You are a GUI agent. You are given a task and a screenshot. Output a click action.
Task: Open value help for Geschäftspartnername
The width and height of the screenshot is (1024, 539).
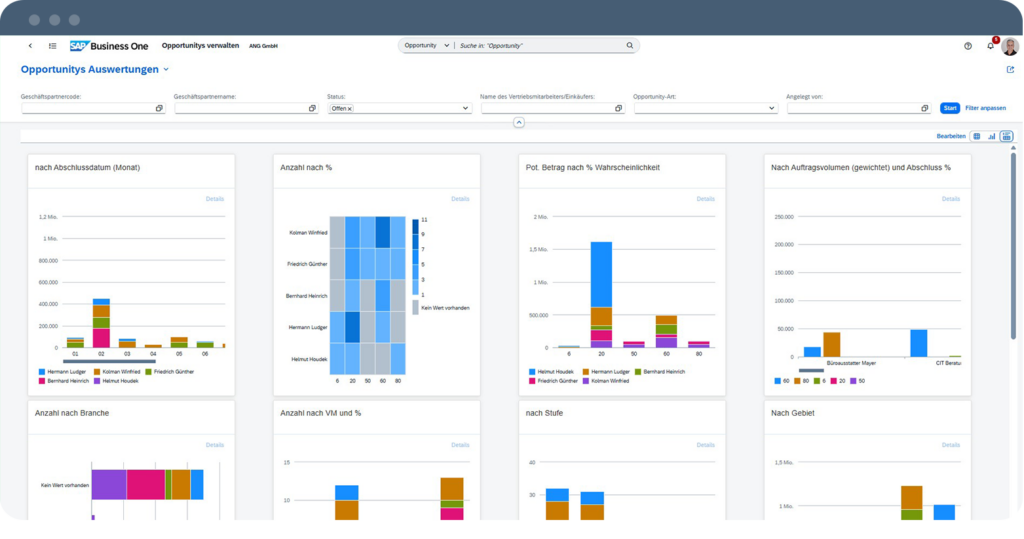point(312,108)
